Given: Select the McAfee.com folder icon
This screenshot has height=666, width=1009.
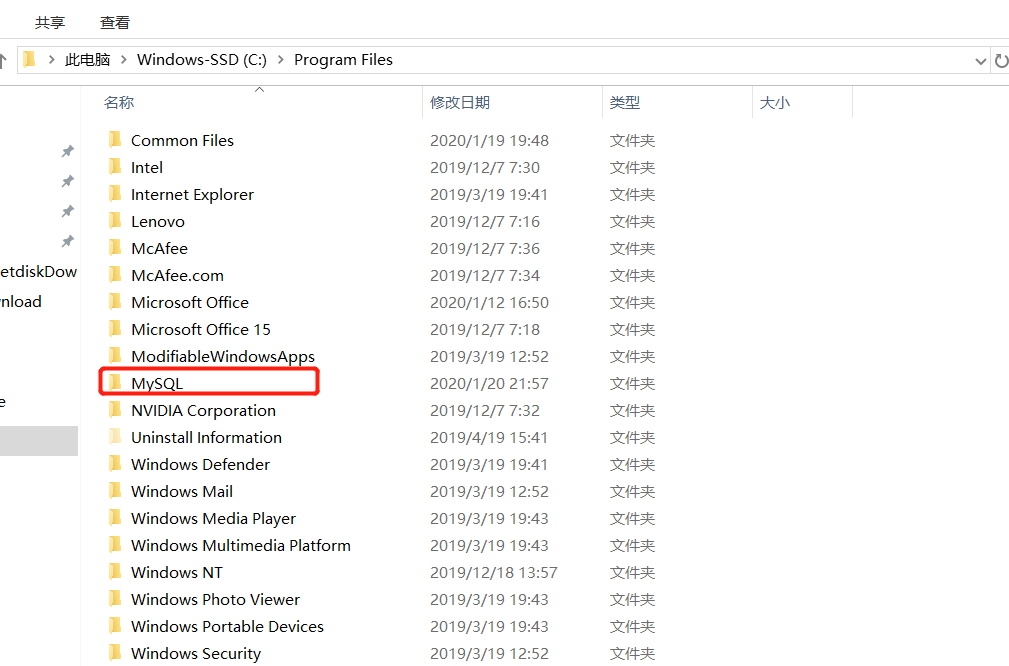Looking at the screenshot, I should tap(115, 274).
